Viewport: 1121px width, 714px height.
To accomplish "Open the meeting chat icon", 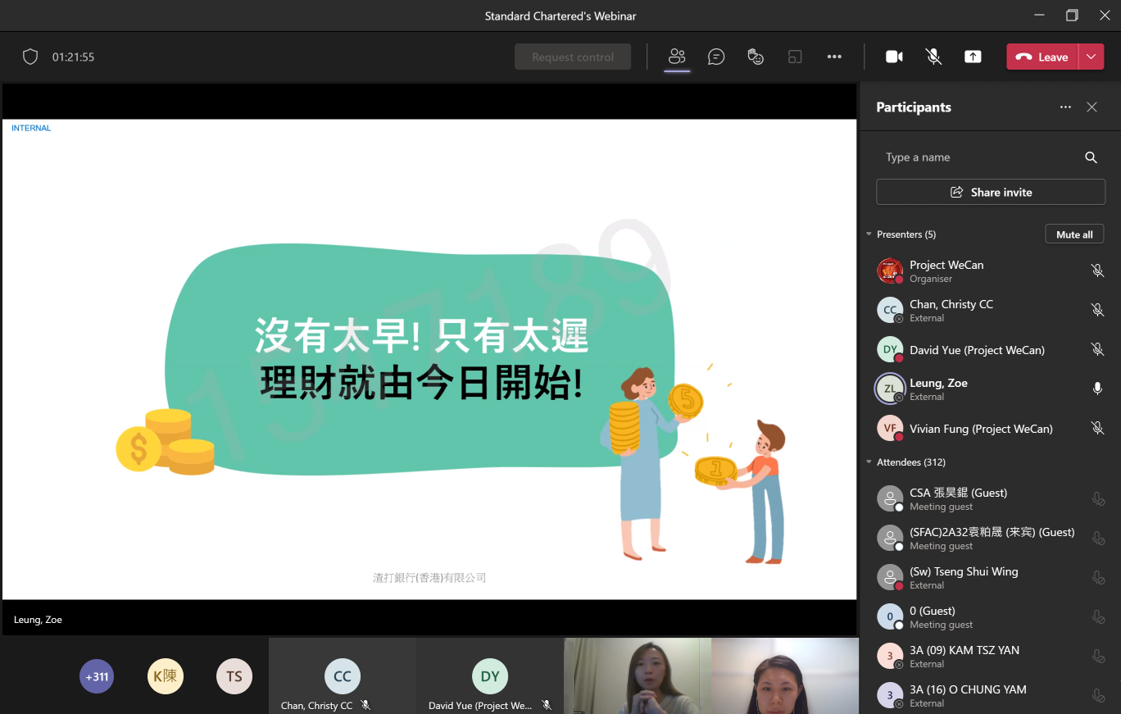I will (716, 57).
